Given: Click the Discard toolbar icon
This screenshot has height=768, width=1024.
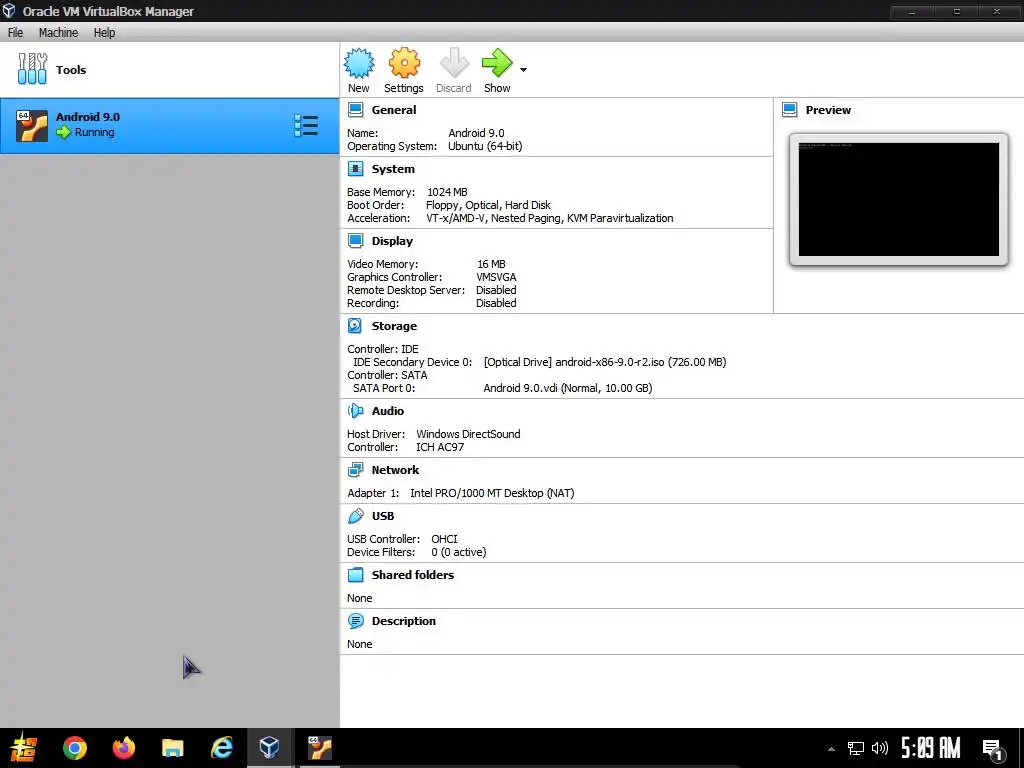Looking at the screenshot, I should 454,63.
